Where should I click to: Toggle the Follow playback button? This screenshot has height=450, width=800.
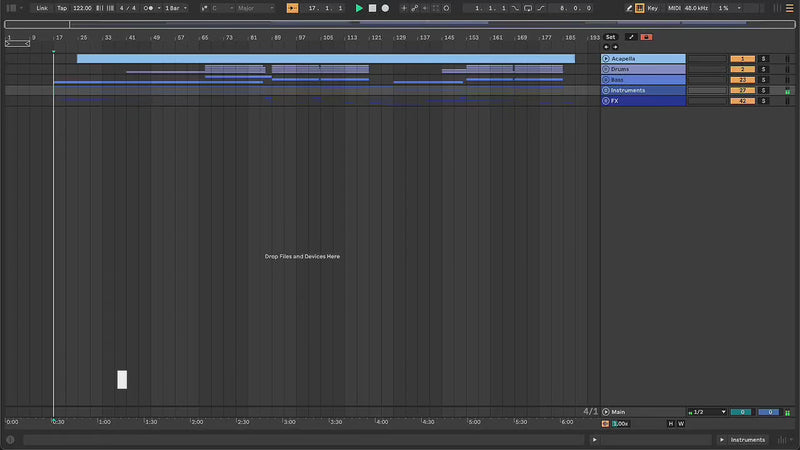tap(292, 8)
